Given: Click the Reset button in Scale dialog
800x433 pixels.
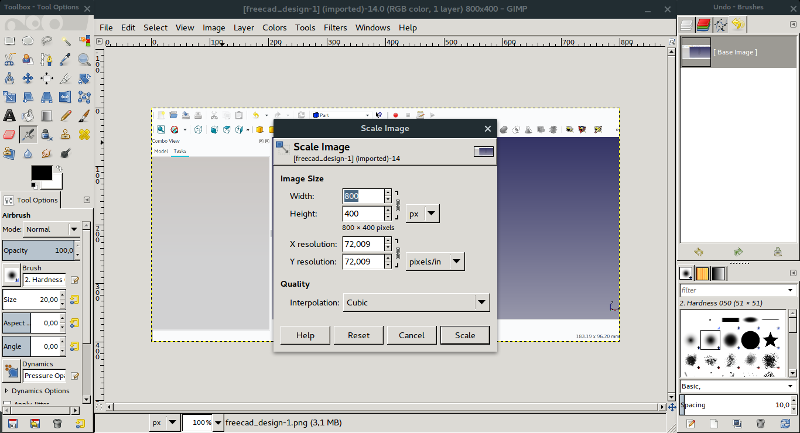Looking at the screenshot, I should point(358,335).
